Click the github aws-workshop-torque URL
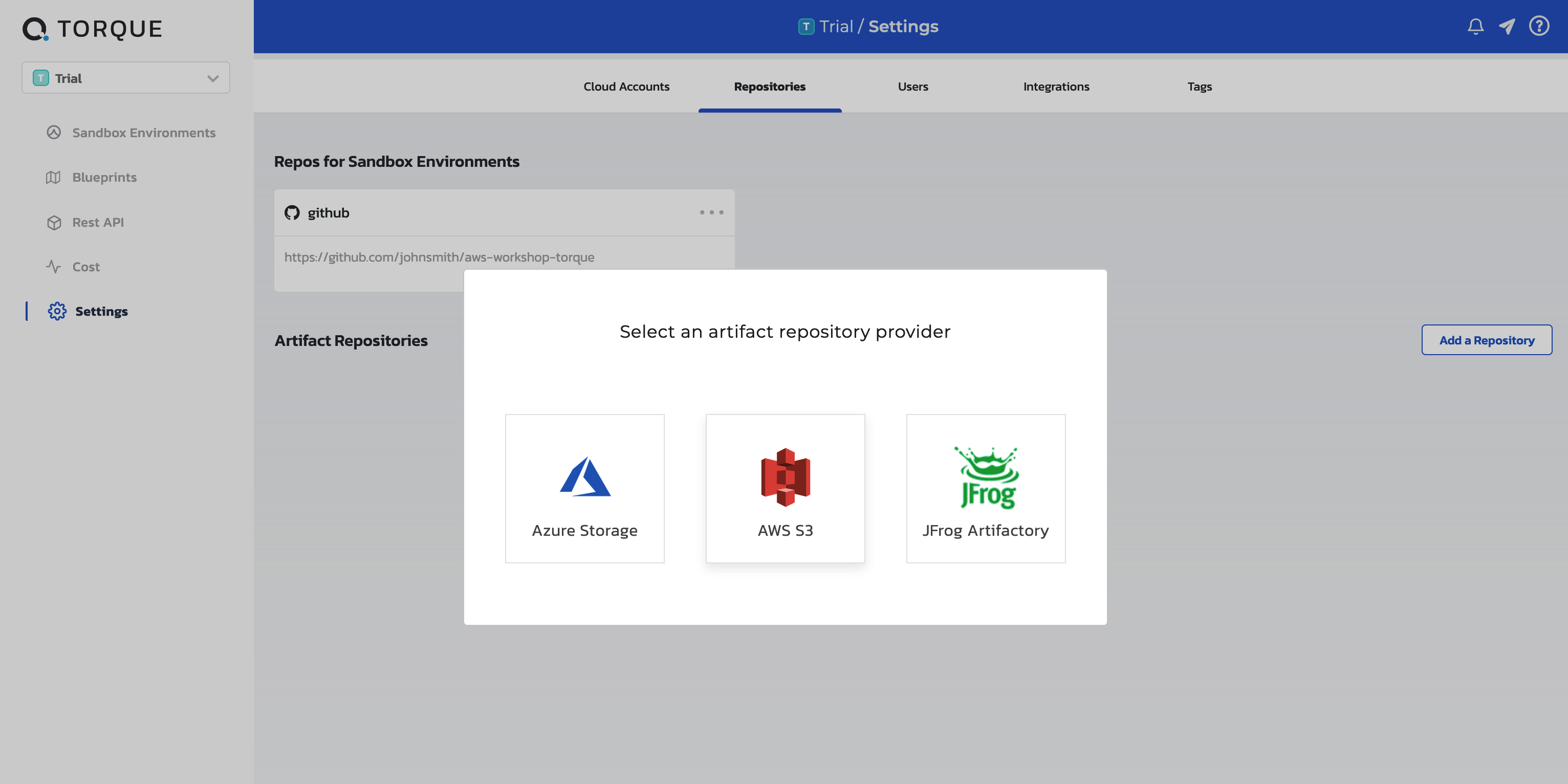 point(439,257)
